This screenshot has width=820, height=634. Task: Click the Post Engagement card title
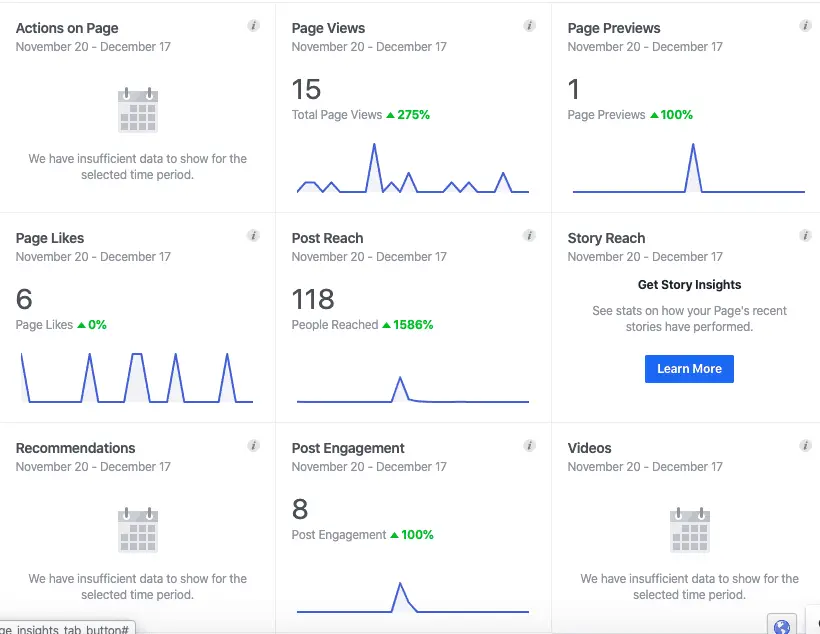[348, 448]
